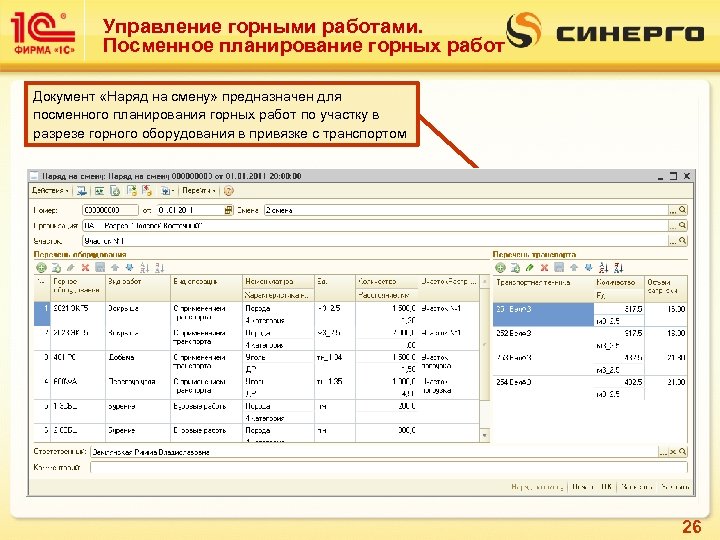The width and height of the screenshot is (720, 540).
Task: Click the help question mark icon
Action: [x=228, y=191]
